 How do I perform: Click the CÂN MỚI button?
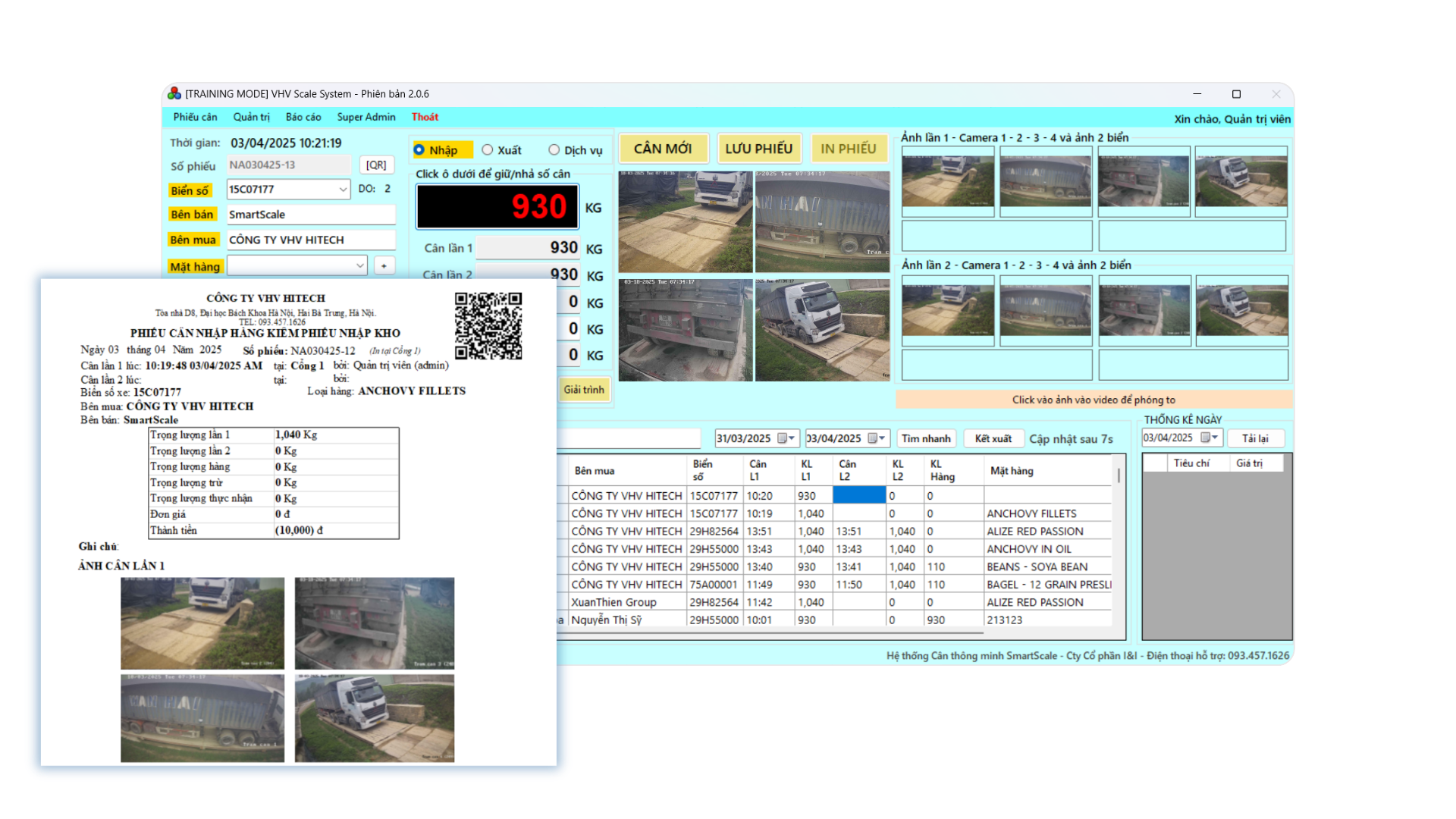point(663,149)
